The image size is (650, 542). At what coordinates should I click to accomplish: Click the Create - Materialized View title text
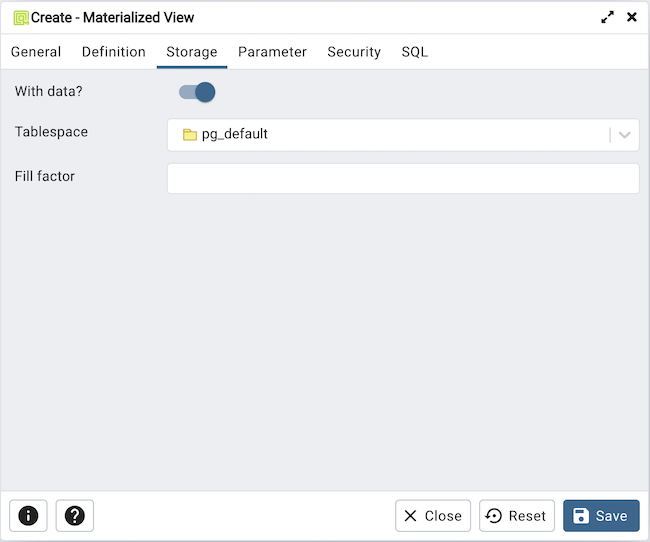click(113, 18)
